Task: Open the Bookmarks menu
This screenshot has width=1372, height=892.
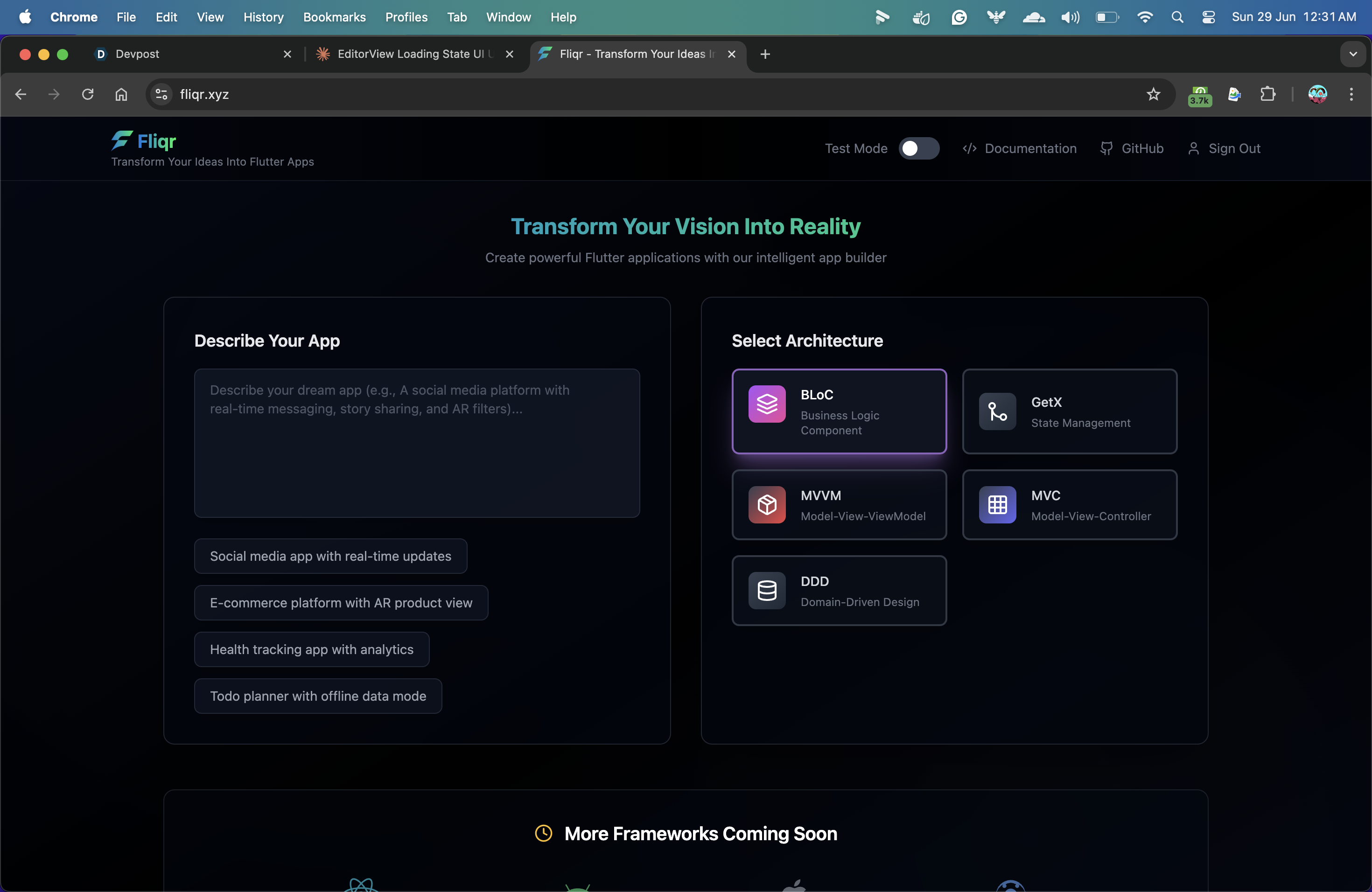Action: pos(334,17)
